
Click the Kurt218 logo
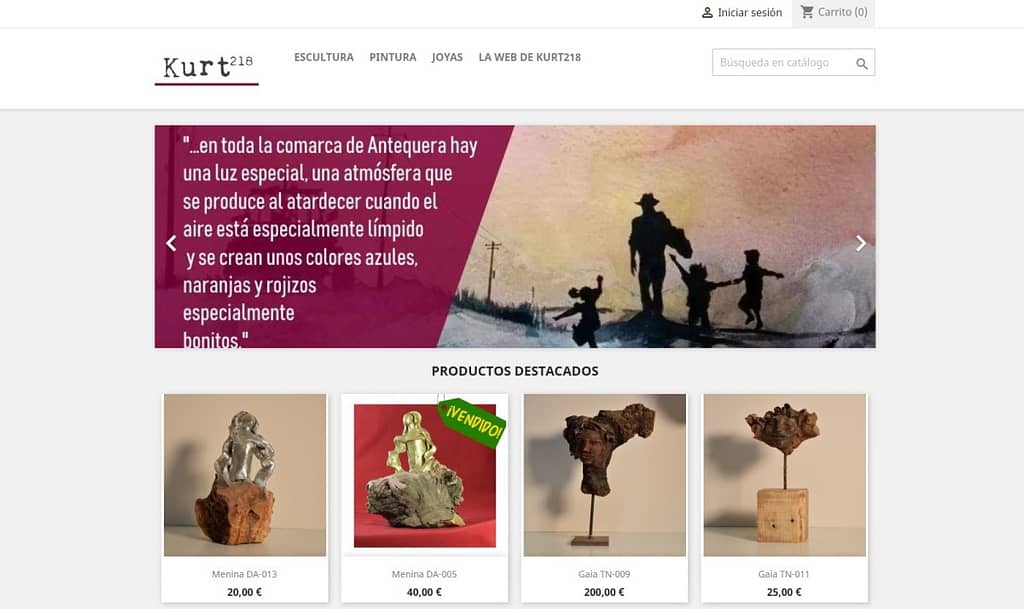pos(206,69)
